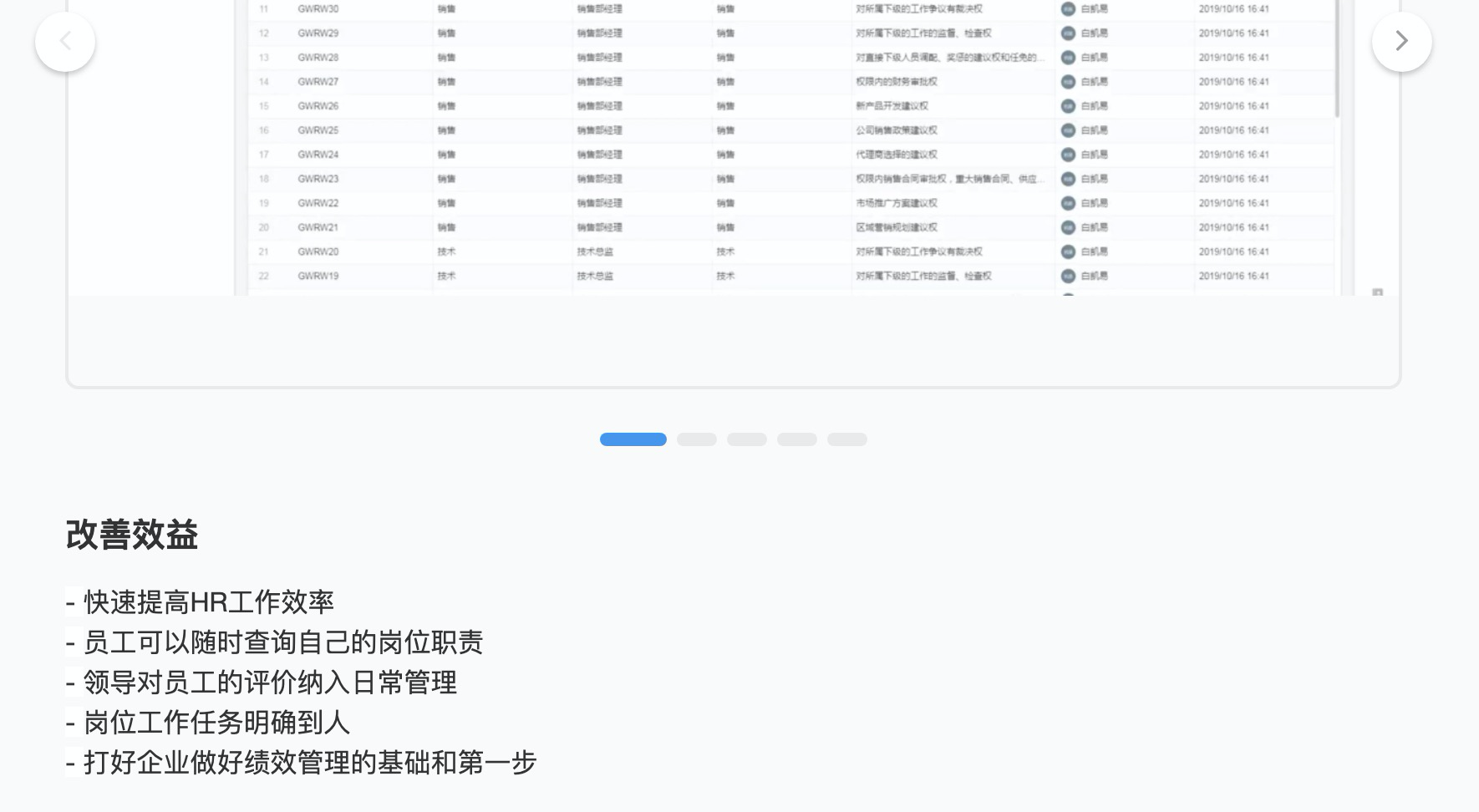
Task: Click the avatar icon in the GWRW24 row
Action: click(1068, 155)
